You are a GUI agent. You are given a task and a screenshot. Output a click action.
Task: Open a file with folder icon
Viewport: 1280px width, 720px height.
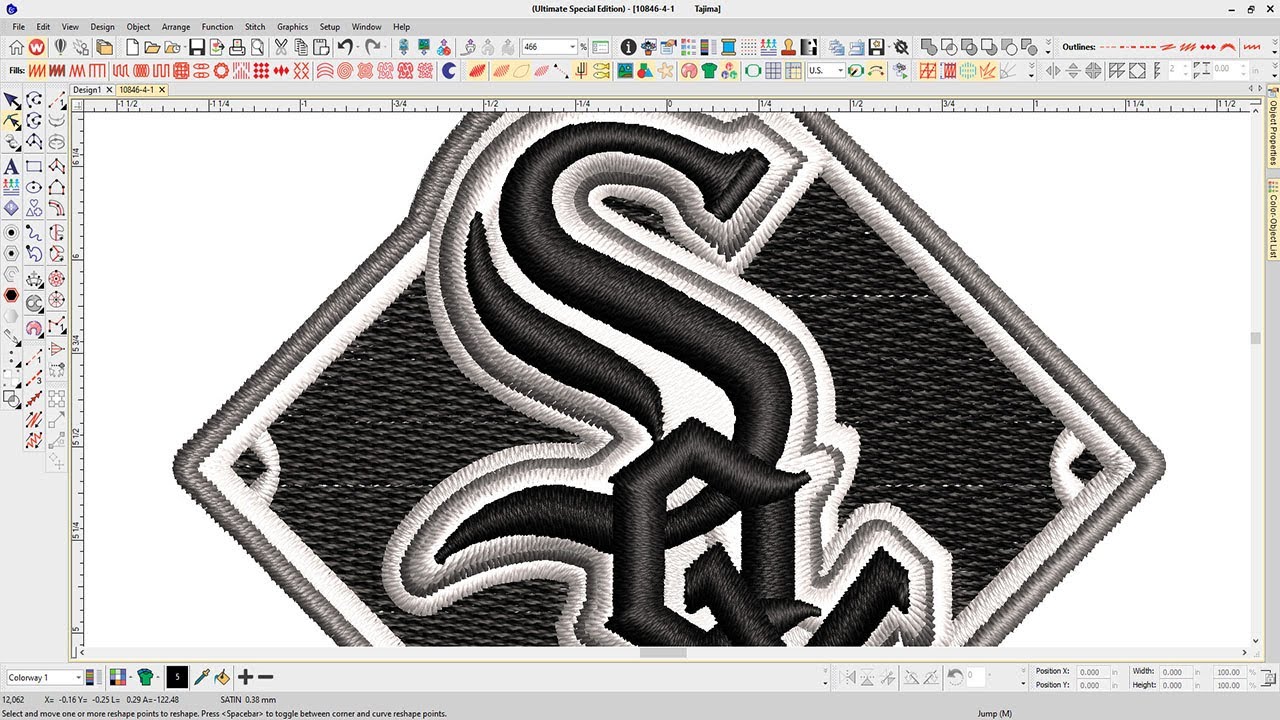152,47
